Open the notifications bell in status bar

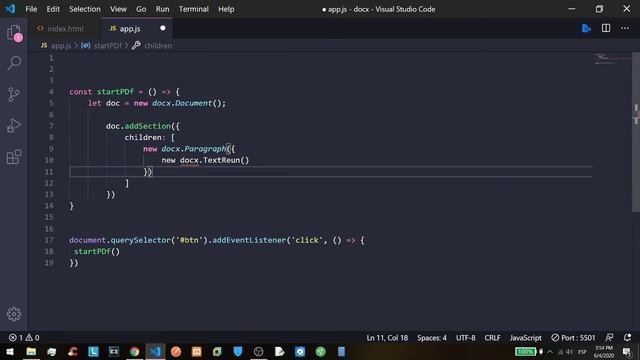pyautogui.click(x=627, y=338)
